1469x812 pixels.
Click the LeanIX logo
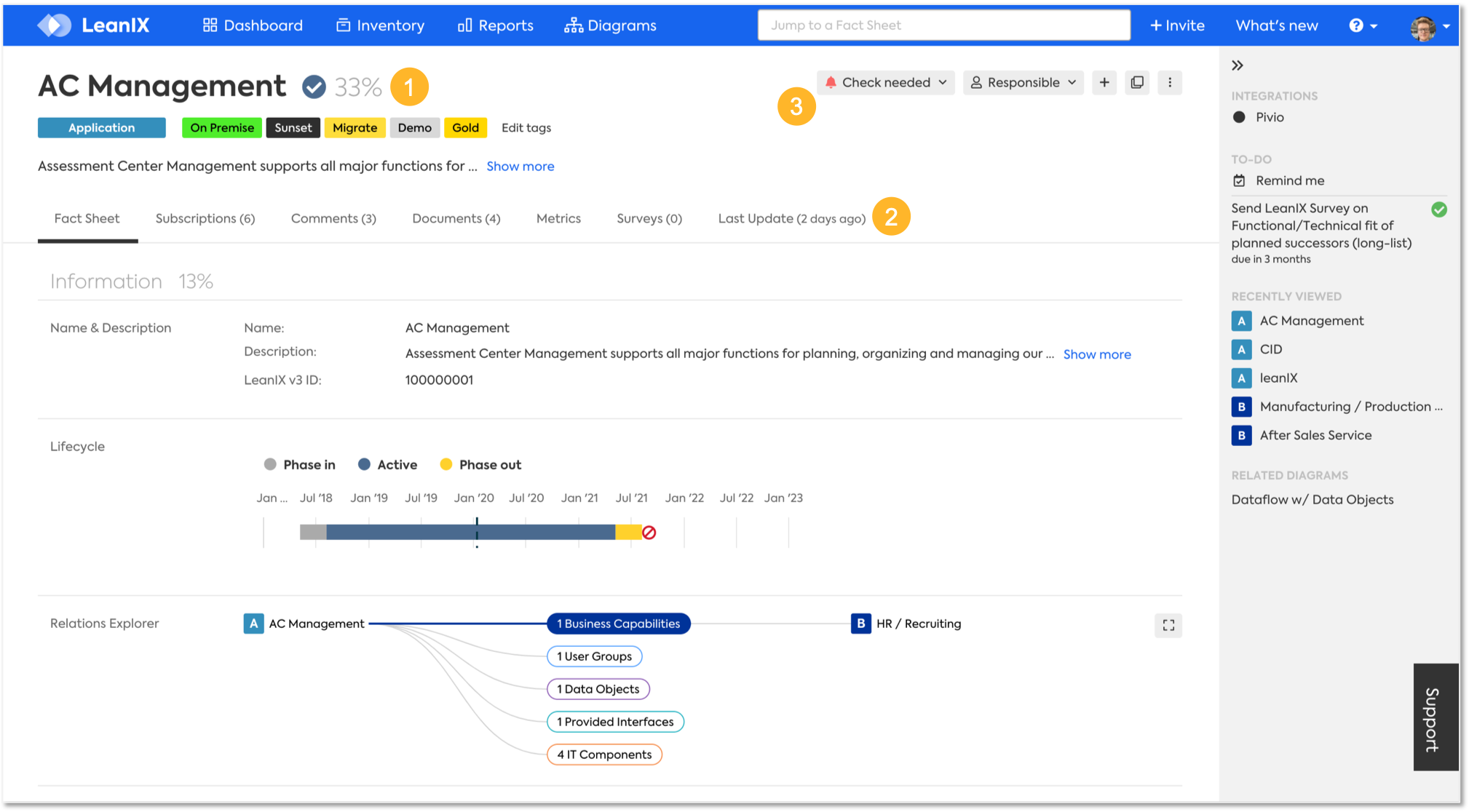coord(93,25)
